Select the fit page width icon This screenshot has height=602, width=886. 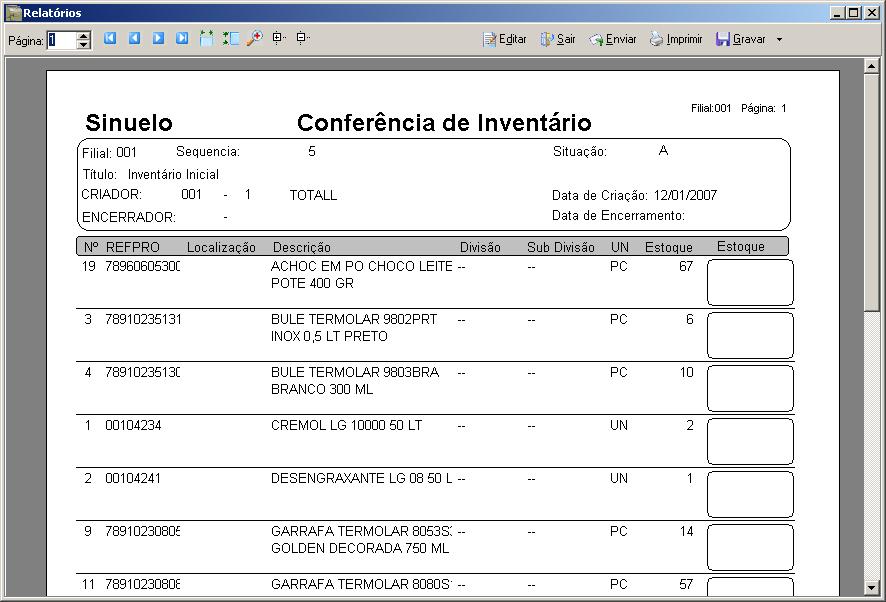[207, 39]
